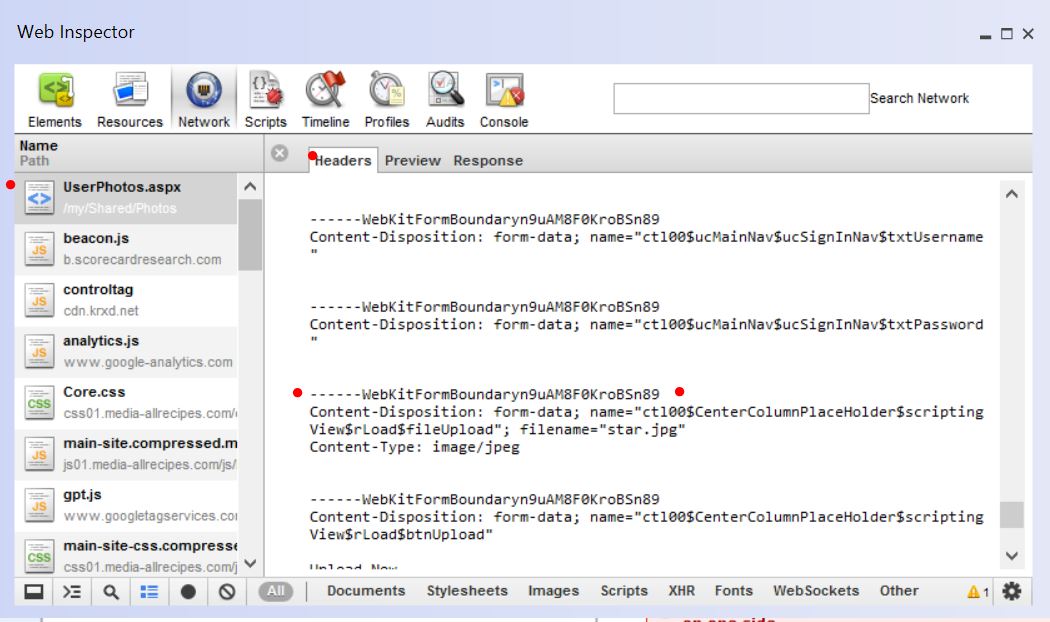This screenshot has width=1050, height=622.
Task: Click the request list scrollbar thumb
Action: pyautogui.click(x=250, y=235)
